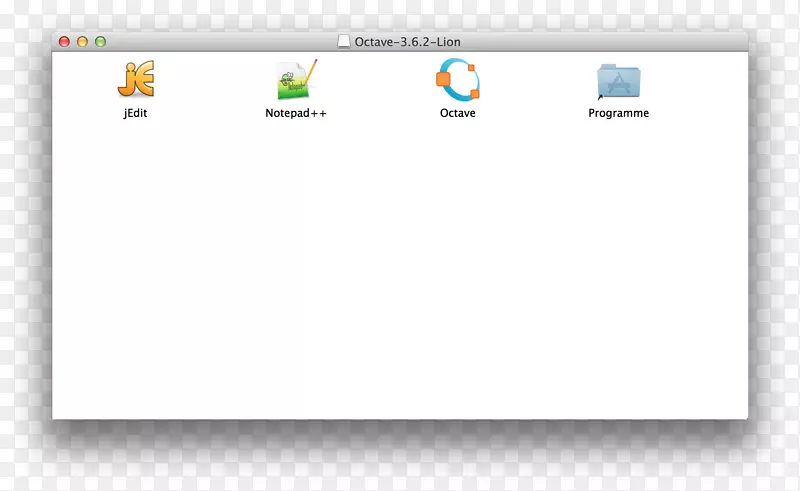The height and width of the screenshot is (491, 800).
Task: Minimize the window with the yellow button
Action: pos(82,41)
